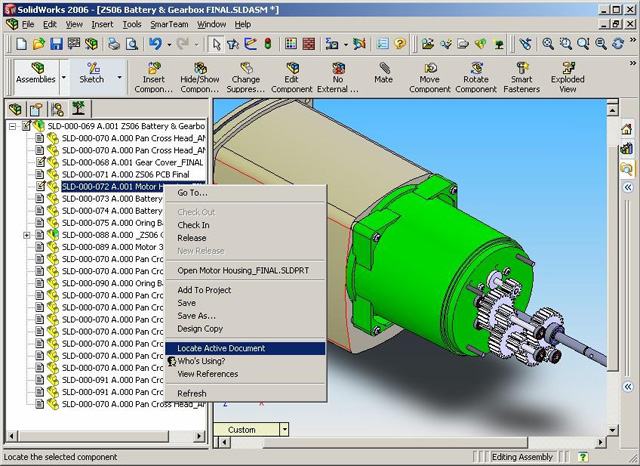Choose Open Motor Housing_FINAL.SLDPRT

(x=245, y=270)
